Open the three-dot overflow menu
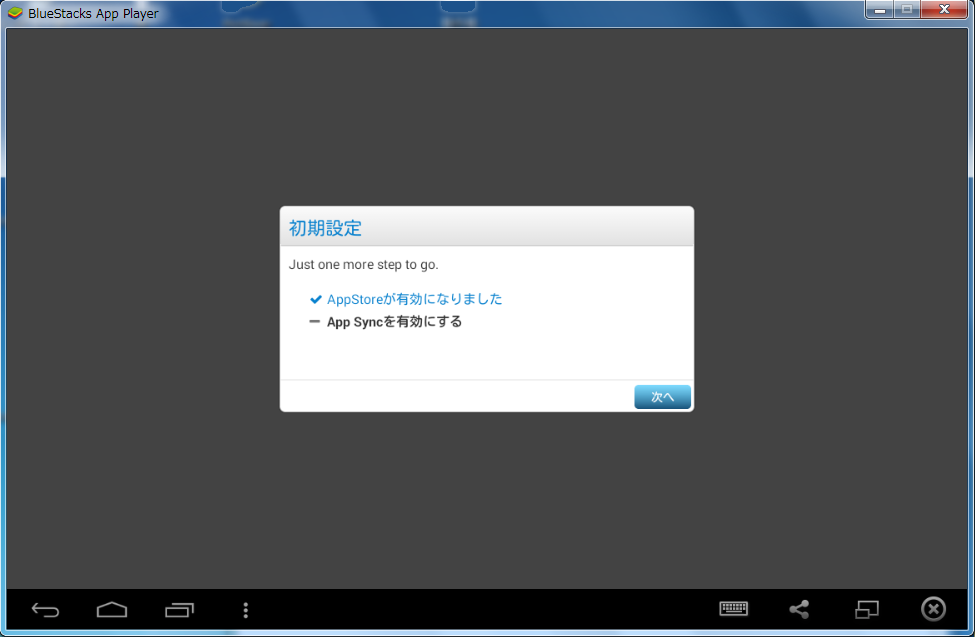The image size is (975, 638). (x=246, y=610)
